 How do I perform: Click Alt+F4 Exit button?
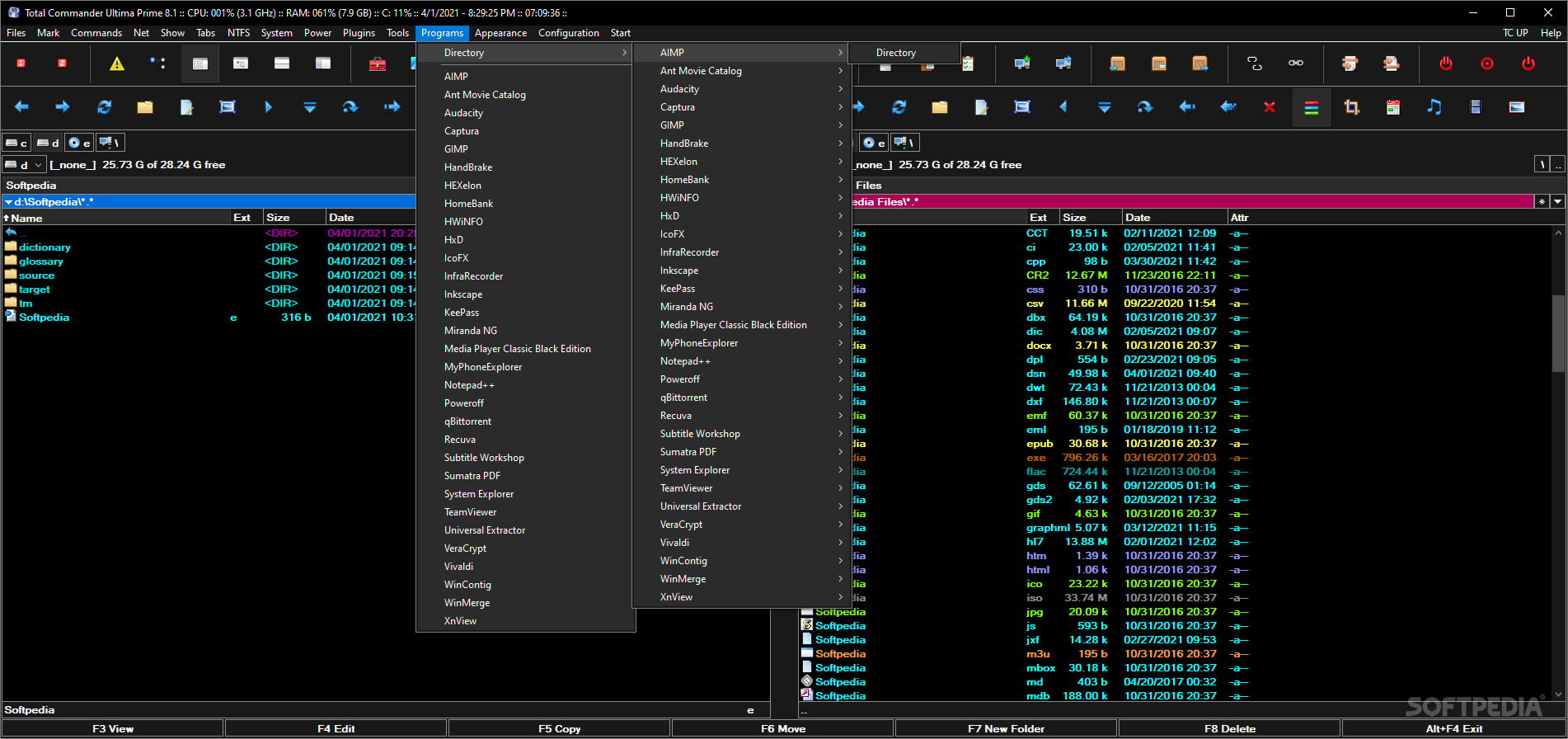pyautogui.click(x=1453, y=728)
